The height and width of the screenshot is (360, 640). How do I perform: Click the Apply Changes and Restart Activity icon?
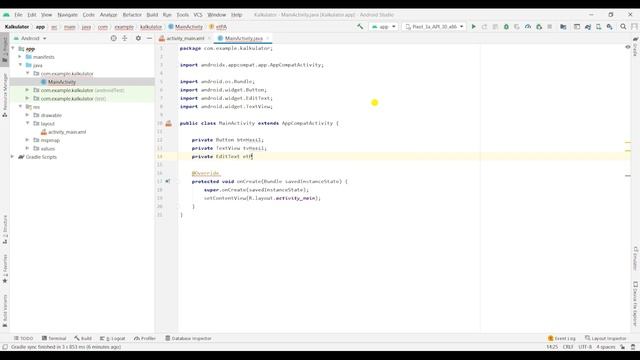click(x=484, y=27)
